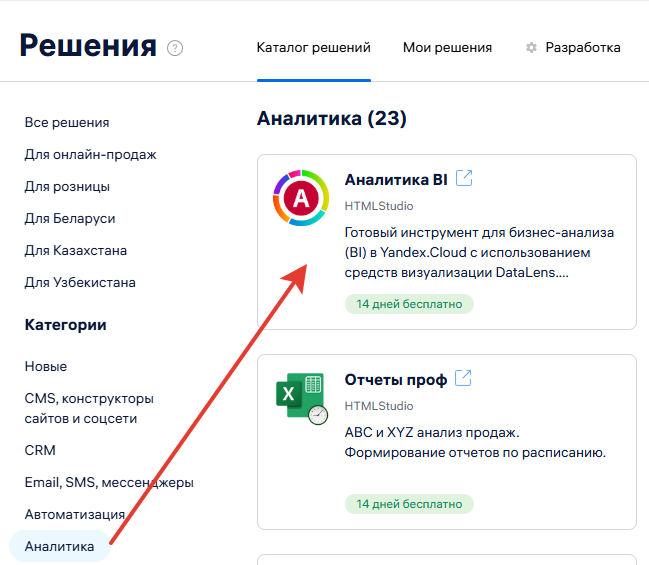Open Для Беларуси solutions
This screenshot has height=565, width=649.
[x=70, y=218]
